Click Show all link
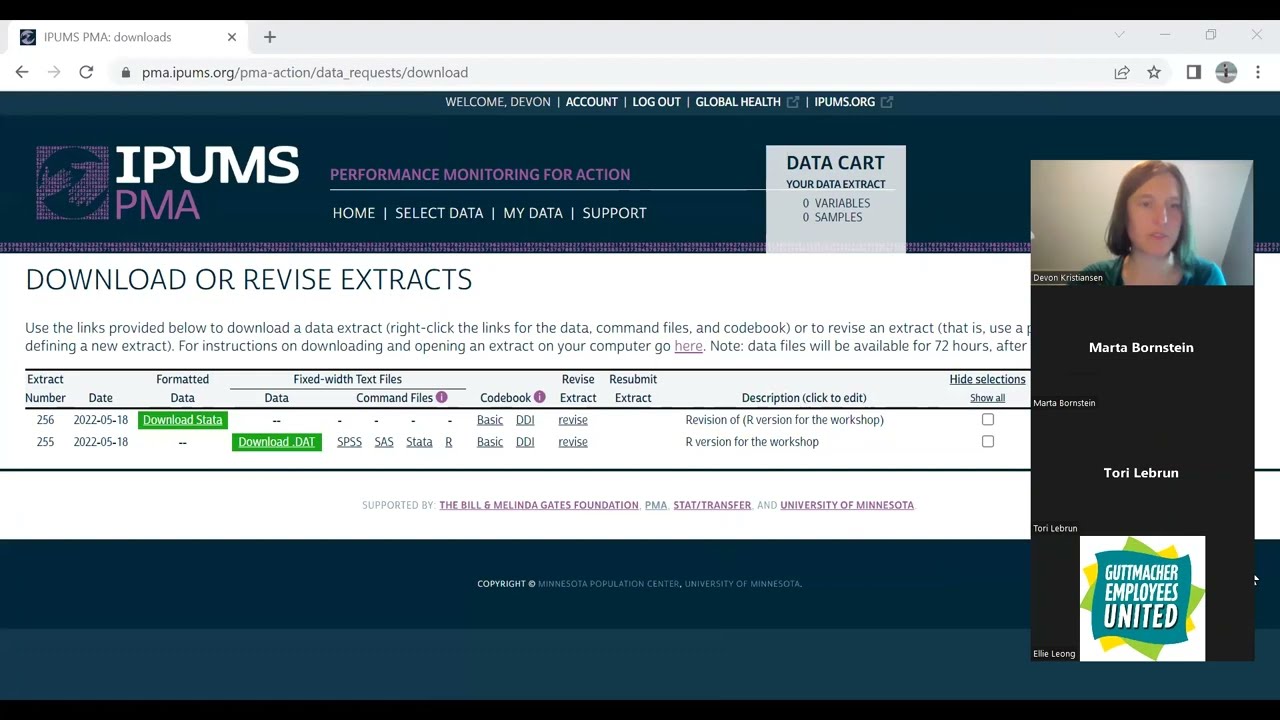Viewport: 1280px width, 720px height. (x=987, y=398)
